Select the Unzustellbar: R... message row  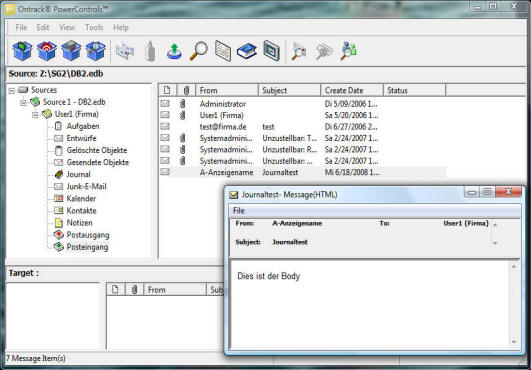pos(302,149)
